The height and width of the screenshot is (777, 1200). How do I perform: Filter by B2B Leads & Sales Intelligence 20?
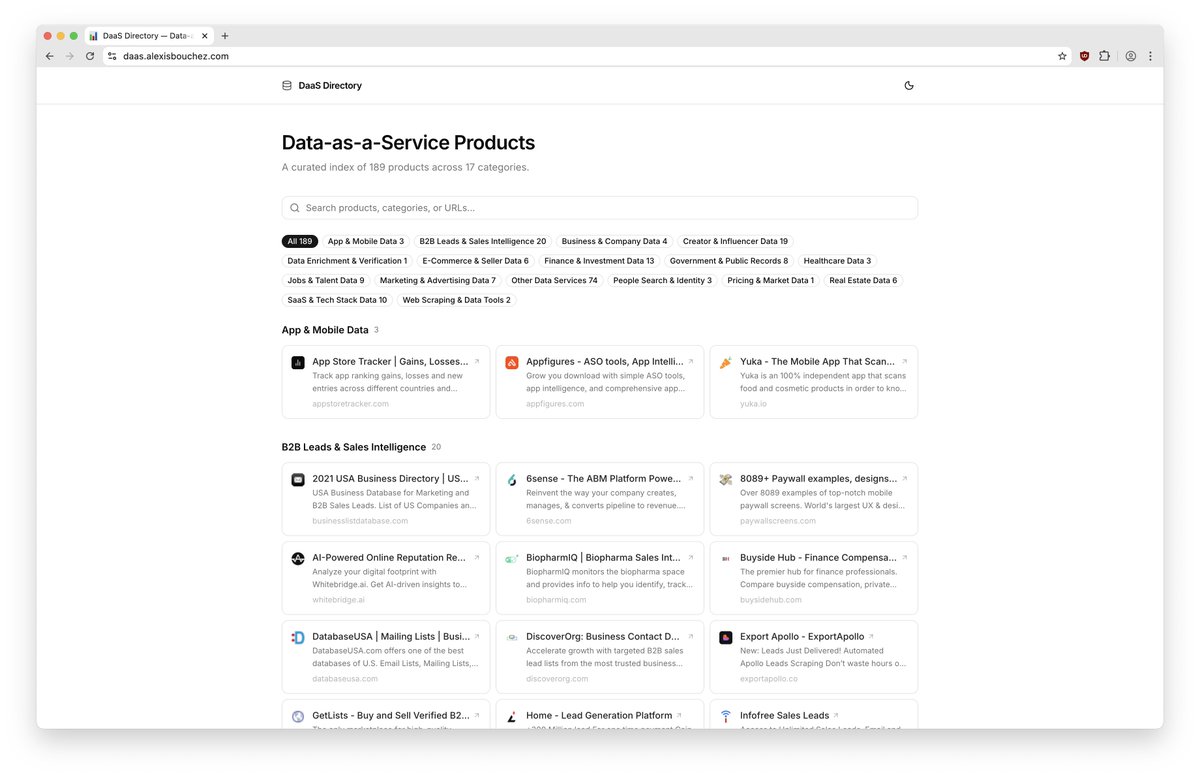click(x=483, y=241)
